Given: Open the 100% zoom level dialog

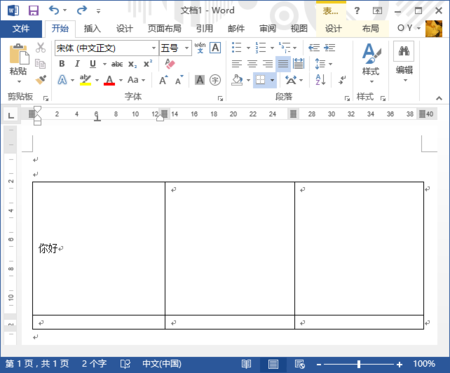Looking at the screenshot, I should (424, 364).
